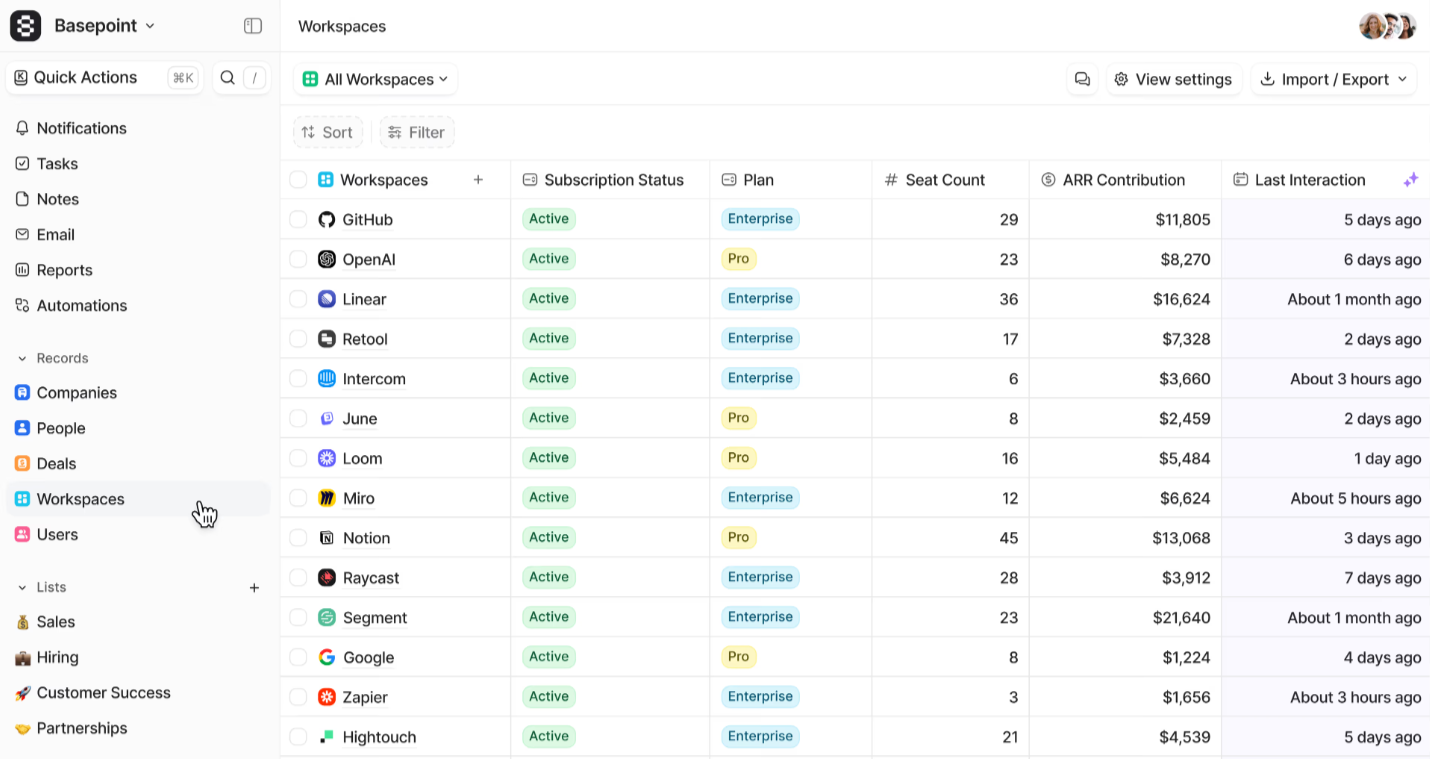
Task: Click the Zapier logo icon
Action: (x=327, y=697)
